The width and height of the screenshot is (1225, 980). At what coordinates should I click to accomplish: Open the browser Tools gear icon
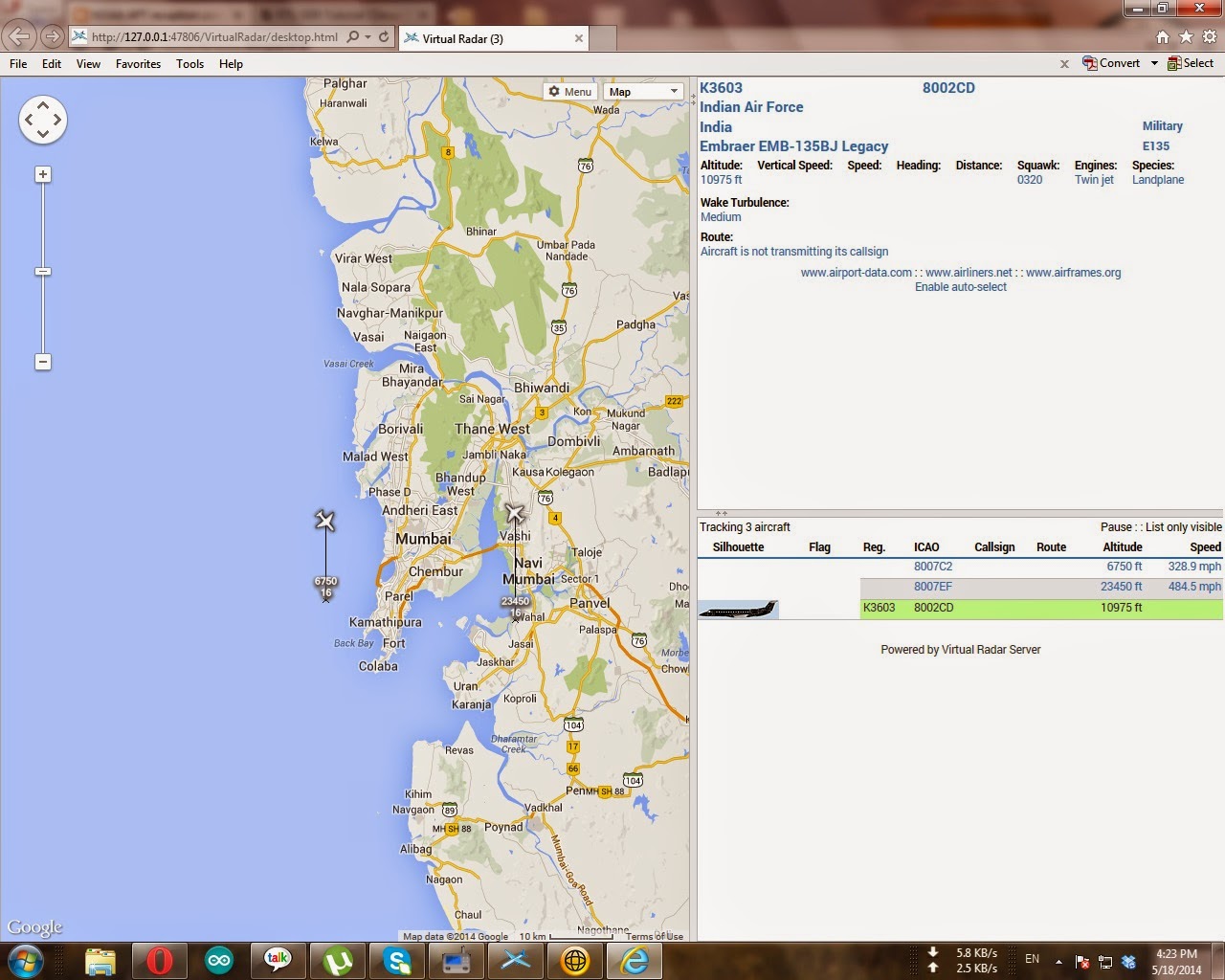[1209, 37]
